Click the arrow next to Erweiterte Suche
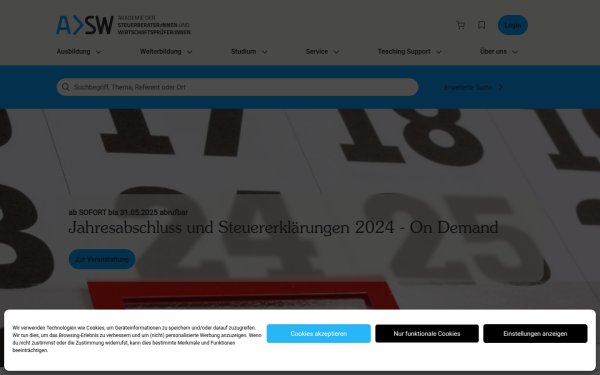The height and width of the screenshot is (375, 600). 501,87
